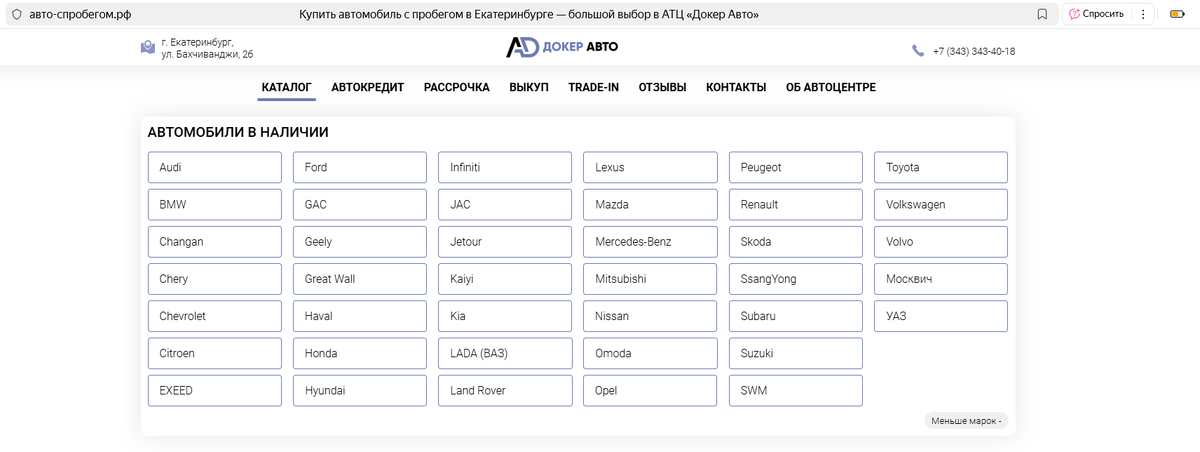Choose the Chery brand
This screenshot has width=1200, height=452.
pyautogui.click(x=215, y=279)
